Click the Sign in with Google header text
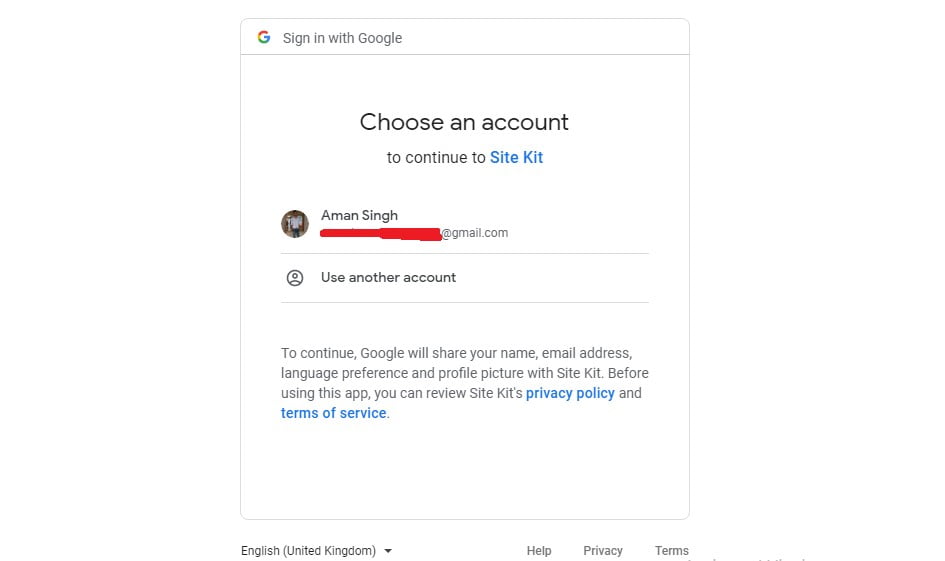This screenshot has width=945, height=561. [x=342, y=38]
